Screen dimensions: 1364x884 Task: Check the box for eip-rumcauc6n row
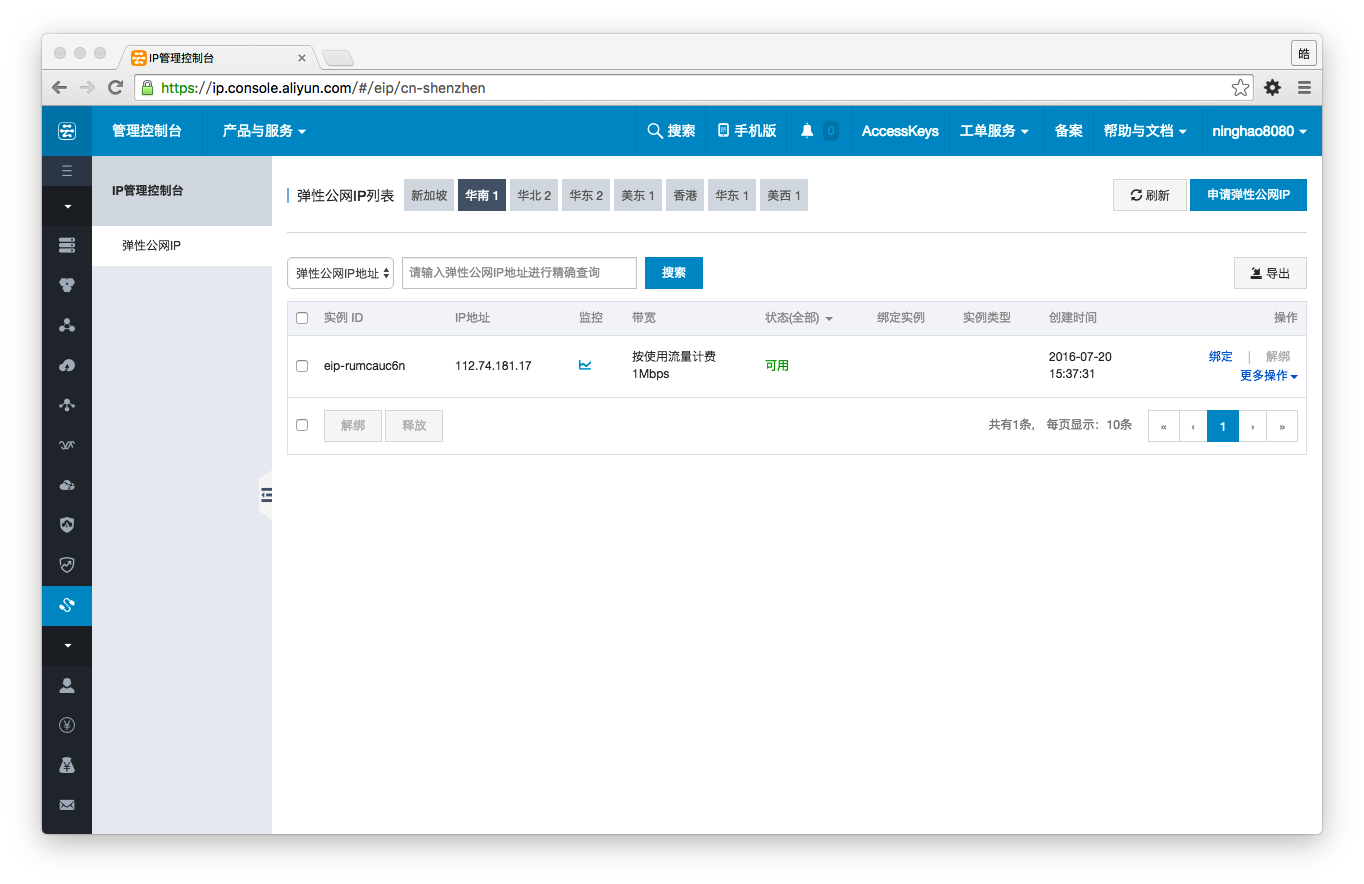[x=302, y=366]
